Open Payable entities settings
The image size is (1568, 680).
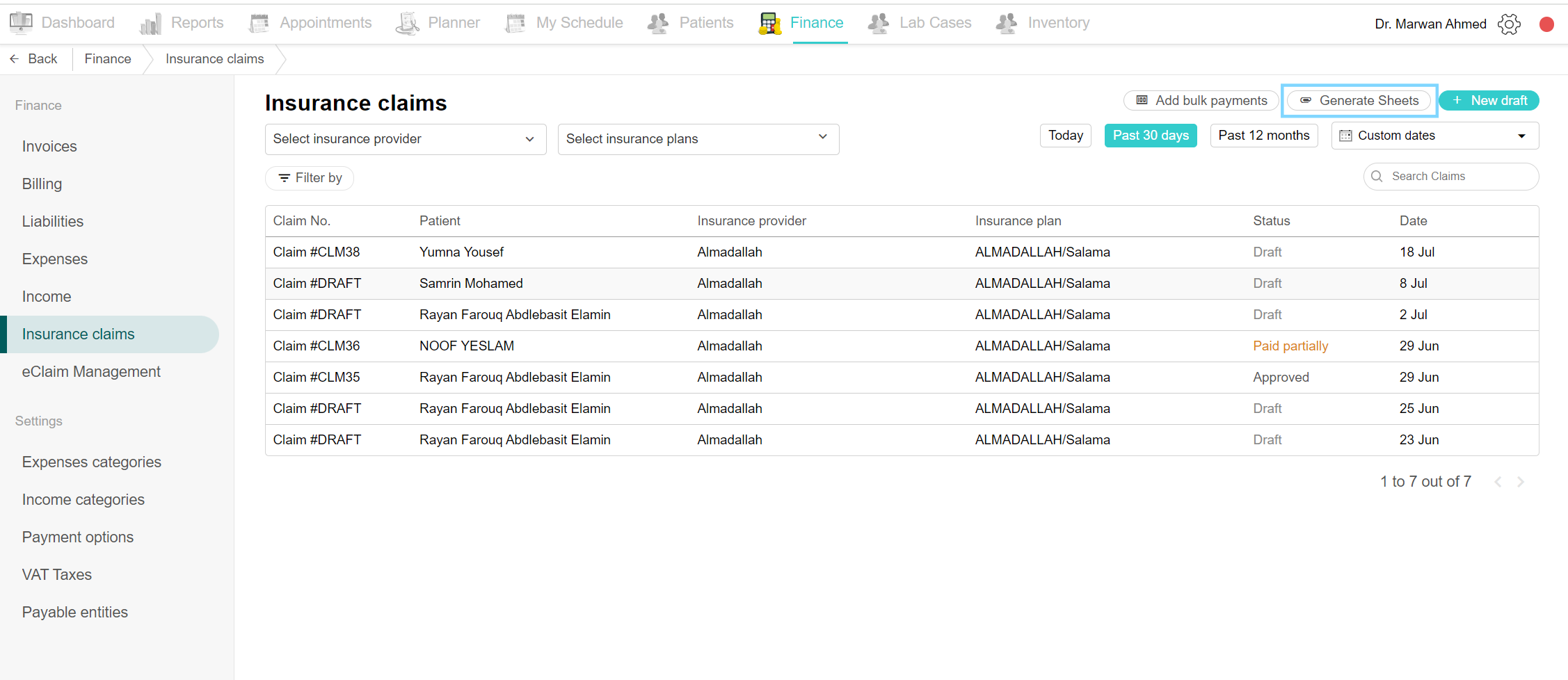pyautogui.click(x=75, y=613)
